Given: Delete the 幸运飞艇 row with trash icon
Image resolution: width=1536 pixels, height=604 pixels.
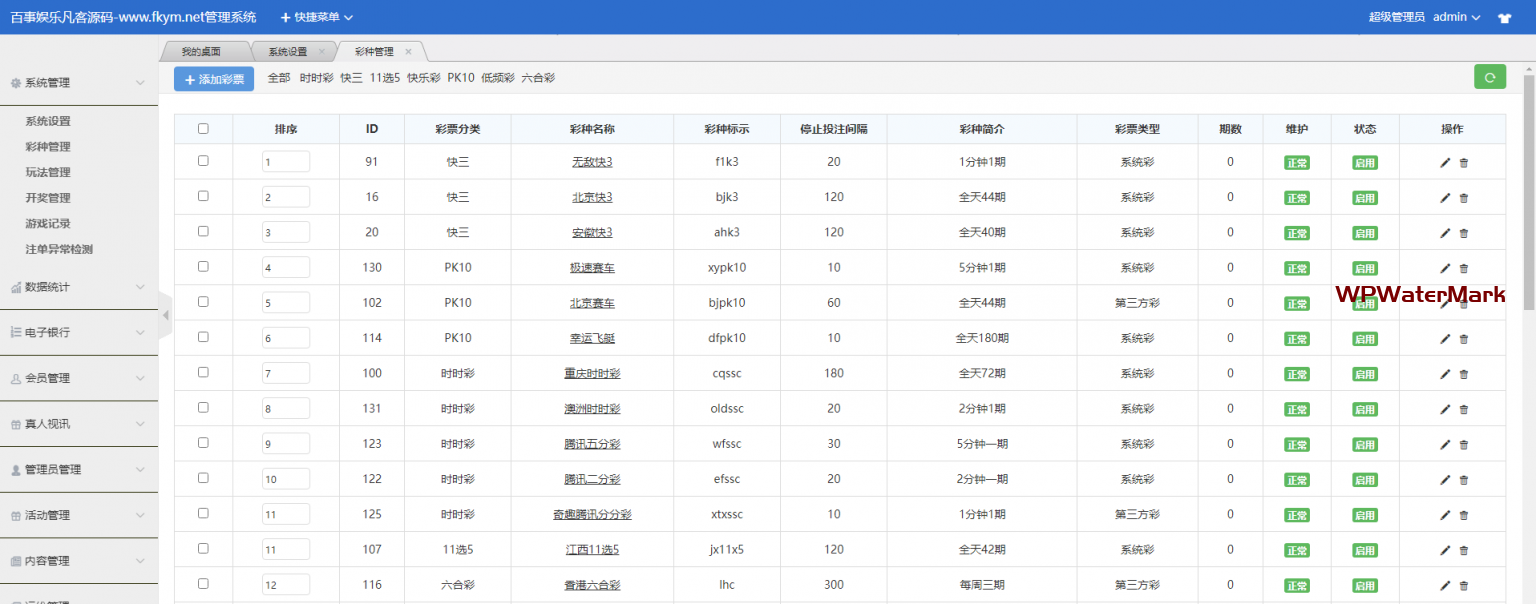Looking at the screenshot, I should [1464, 339].
